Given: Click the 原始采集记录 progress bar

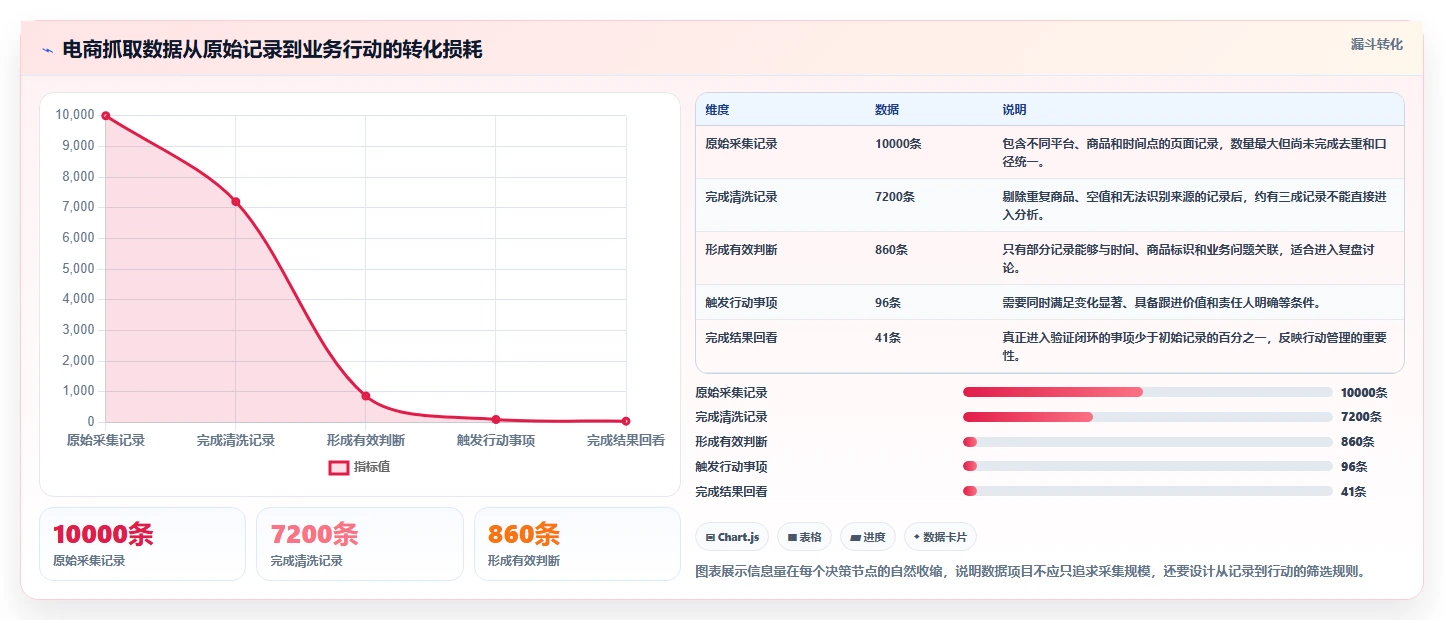Looking at the screenshot, I should tap(1147, 392).
